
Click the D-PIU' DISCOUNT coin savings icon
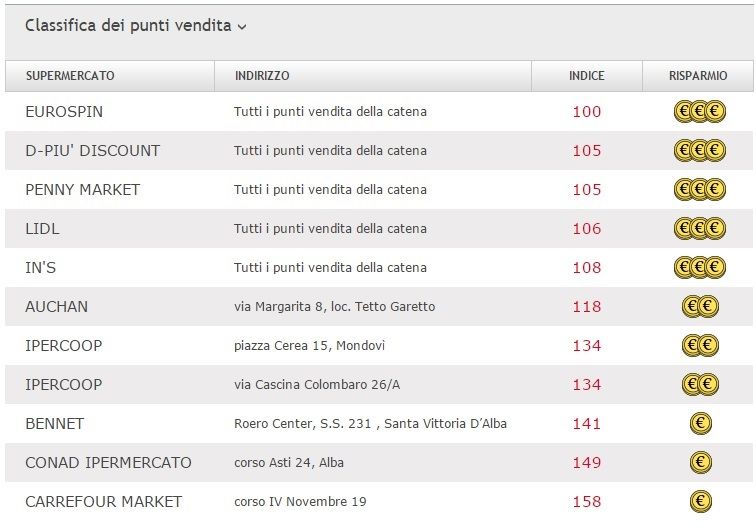tap(699, 151)
